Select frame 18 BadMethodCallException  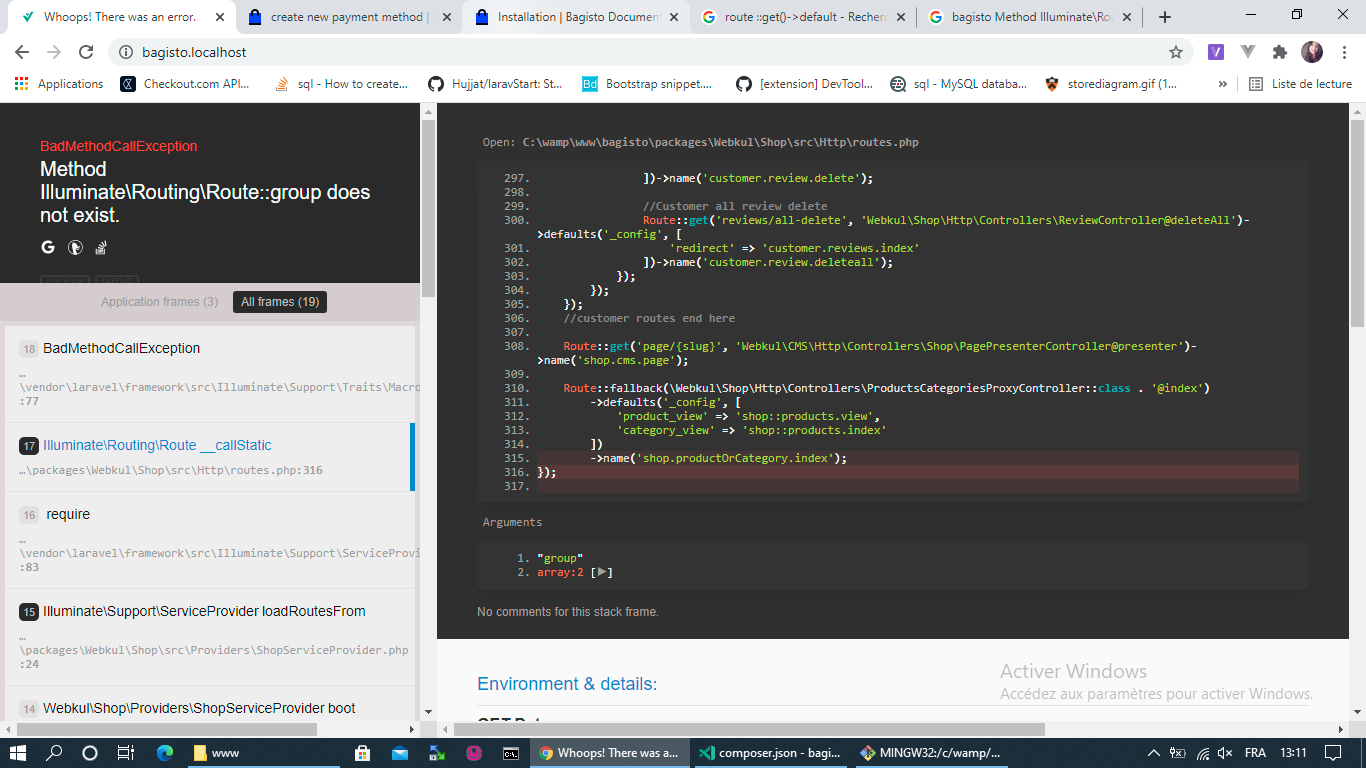coord(209,374)
